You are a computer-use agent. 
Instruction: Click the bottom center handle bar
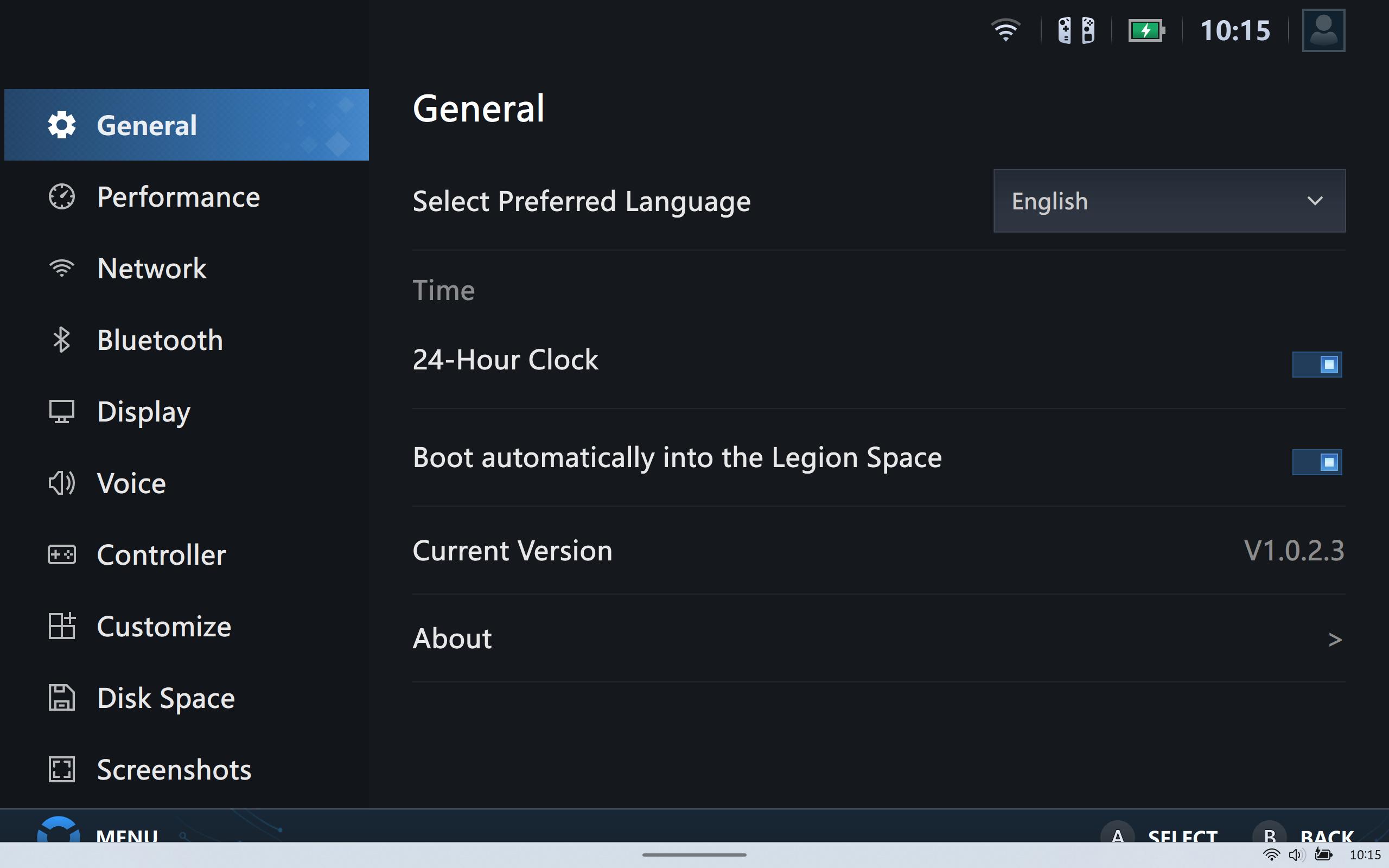click(x=694, y=855)
